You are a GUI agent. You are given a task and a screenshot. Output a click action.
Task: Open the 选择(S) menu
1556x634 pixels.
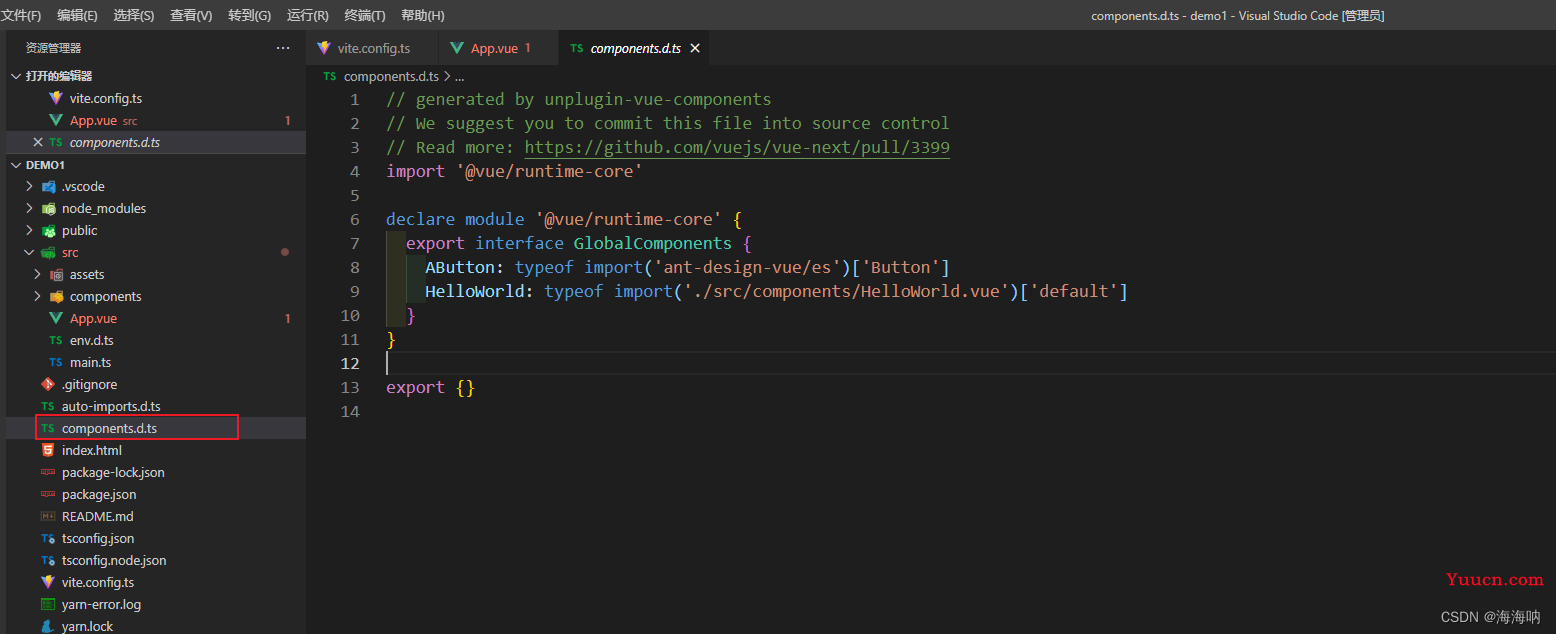[x=134, y=15]
